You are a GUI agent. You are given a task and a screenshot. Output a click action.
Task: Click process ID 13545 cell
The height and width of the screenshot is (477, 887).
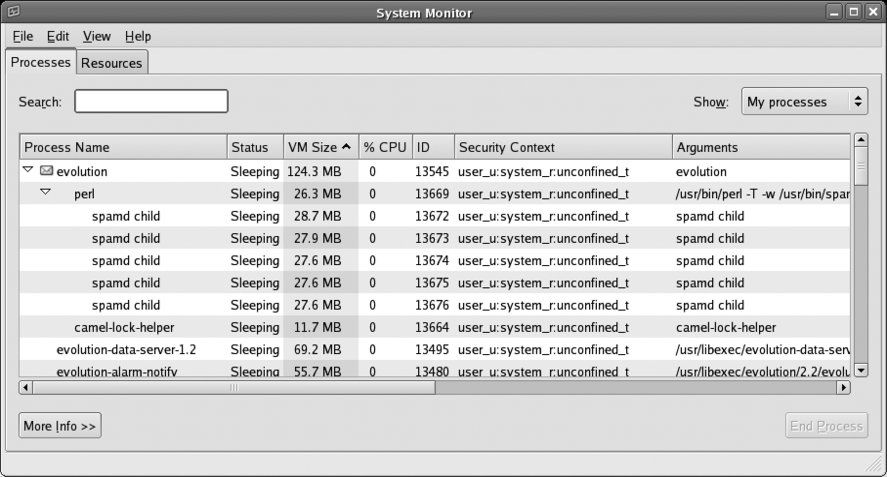432,171
